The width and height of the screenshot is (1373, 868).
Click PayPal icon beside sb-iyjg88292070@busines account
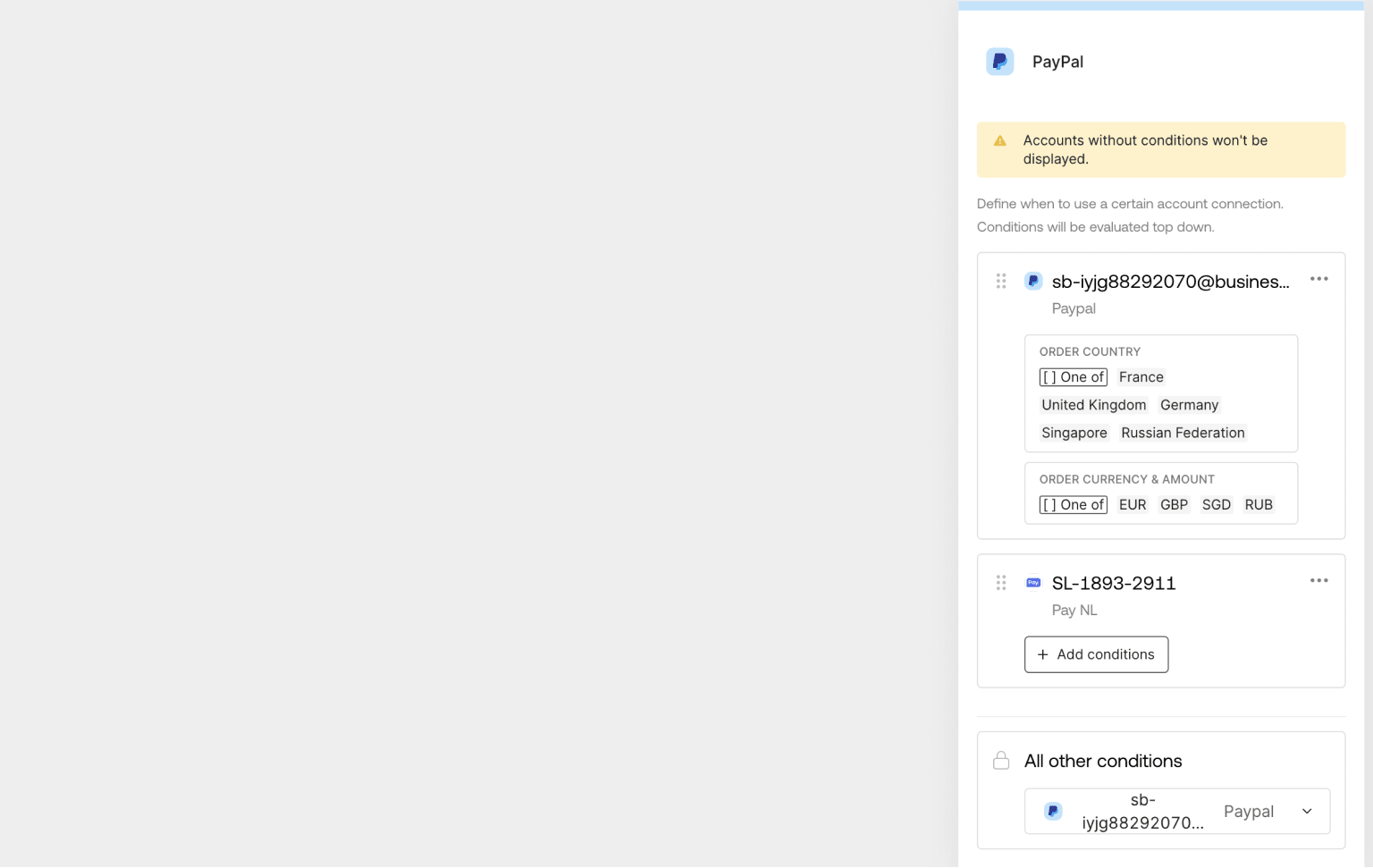click(x=1033, y=281)
